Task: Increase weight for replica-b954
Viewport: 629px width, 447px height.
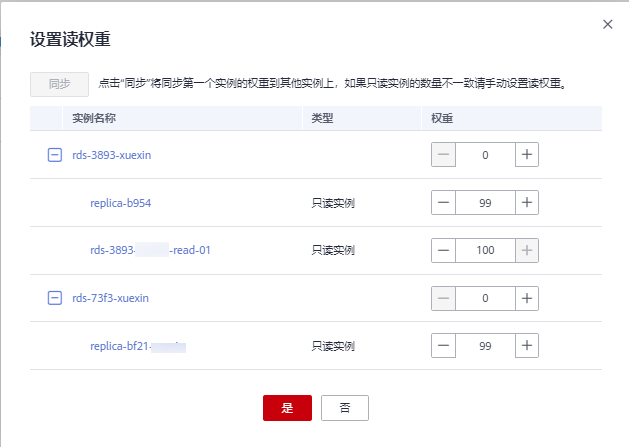Action: click(x=527, y=203)
